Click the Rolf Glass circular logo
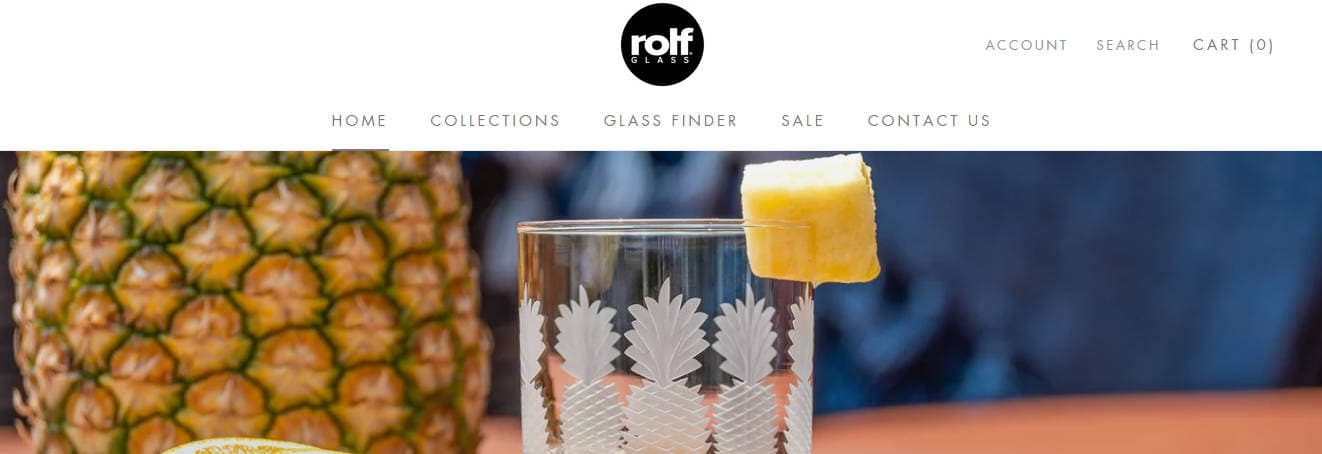 pyautogui.click(x=662, y=44)
